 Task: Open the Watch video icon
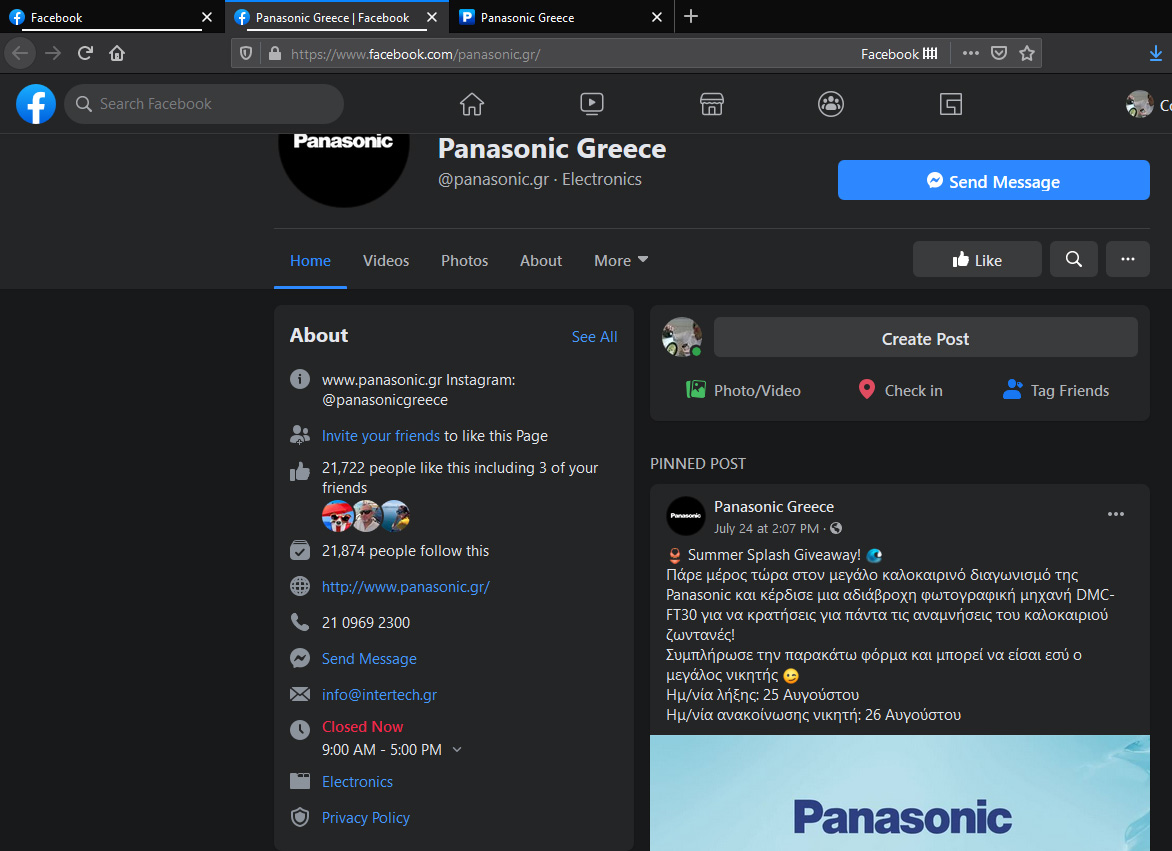pos(591,104)
